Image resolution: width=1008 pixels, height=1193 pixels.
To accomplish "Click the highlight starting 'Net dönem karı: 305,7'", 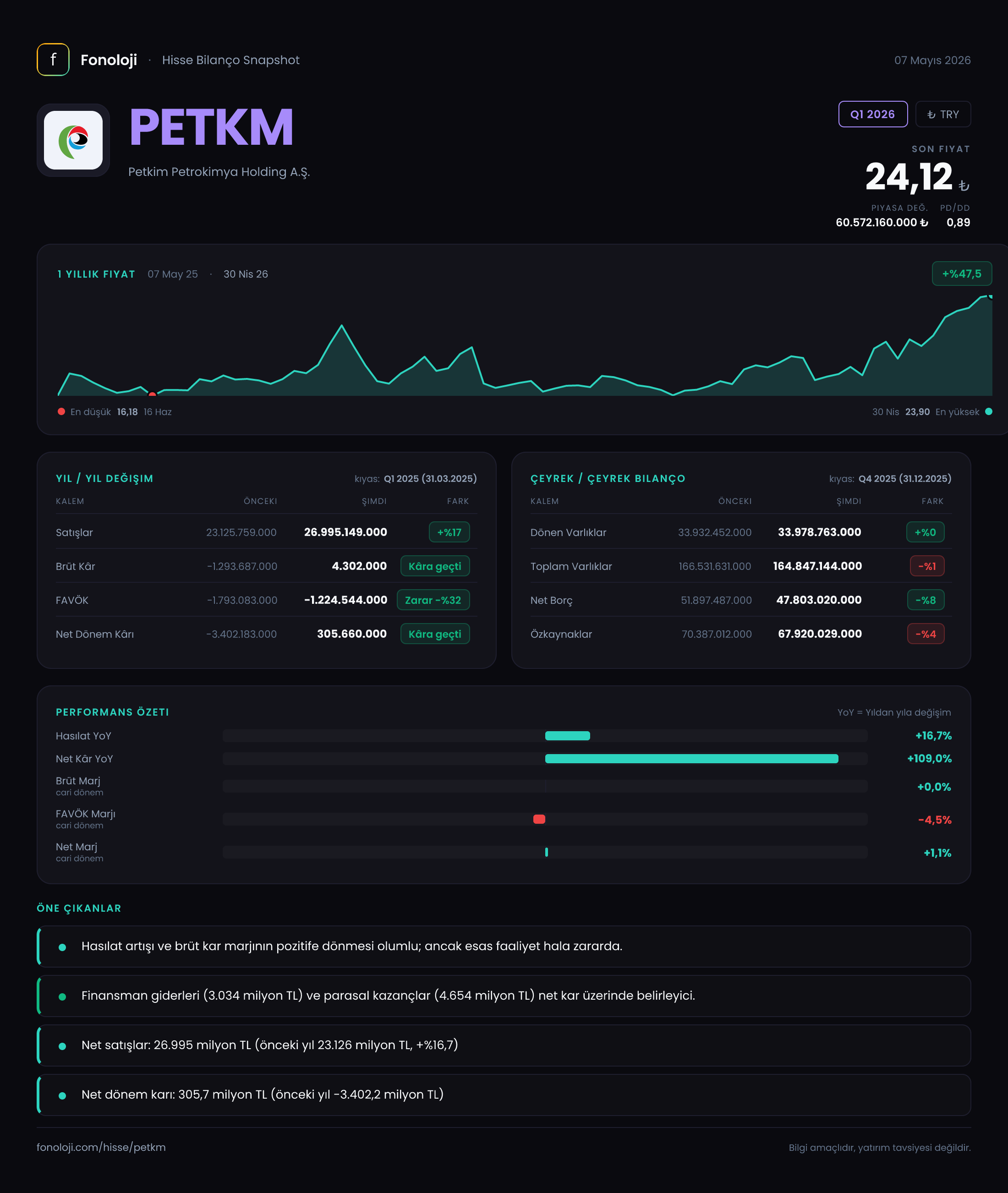I will 504,1094.
